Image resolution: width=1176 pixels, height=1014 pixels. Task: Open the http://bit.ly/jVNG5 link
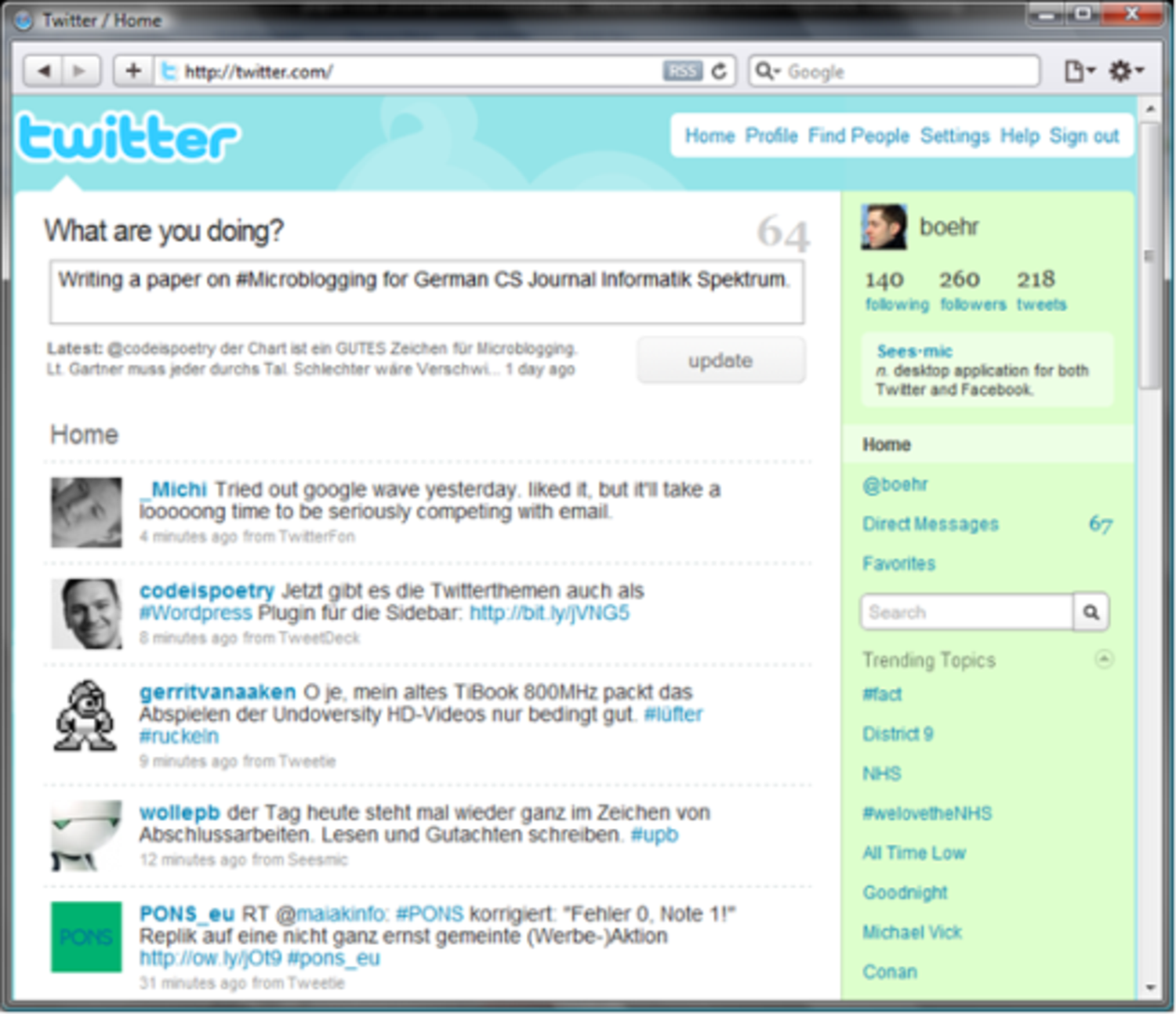(x=550, y=613)
